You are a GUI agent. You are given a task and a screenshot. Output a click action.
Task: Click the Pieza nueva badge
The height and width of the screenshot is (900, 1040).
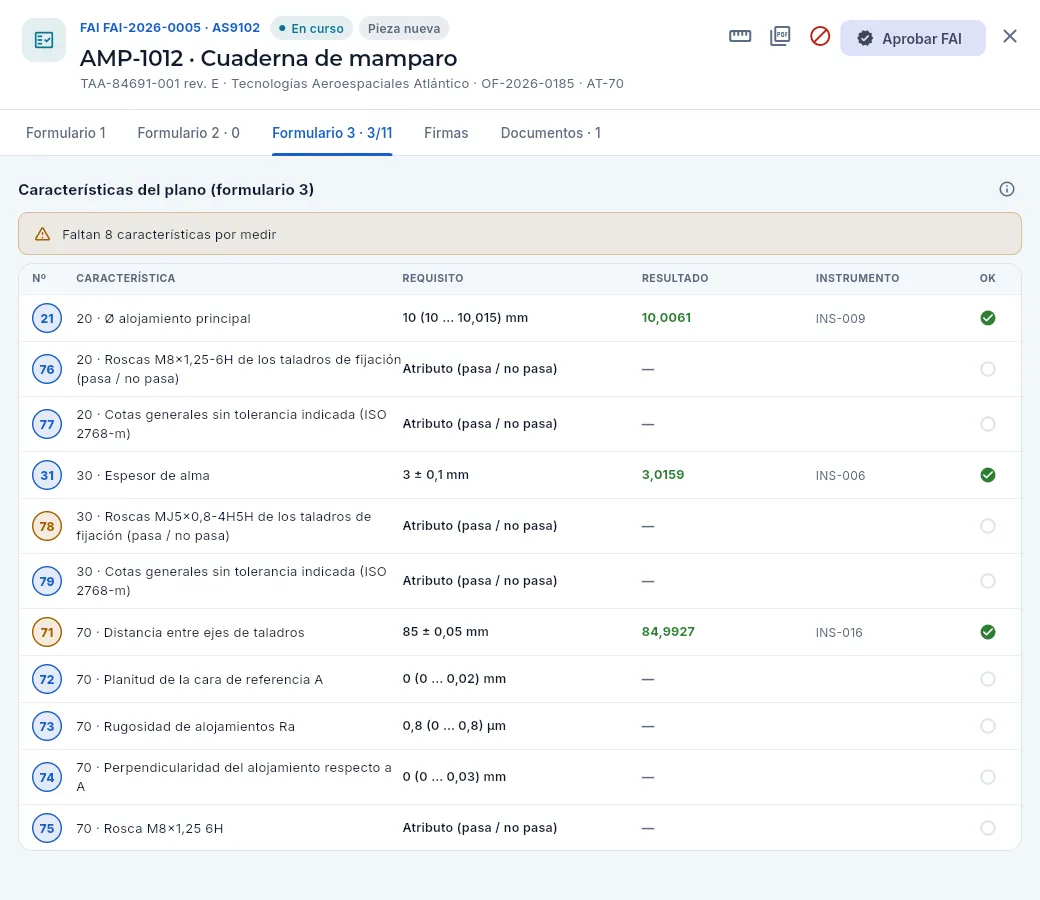(404, 29)
